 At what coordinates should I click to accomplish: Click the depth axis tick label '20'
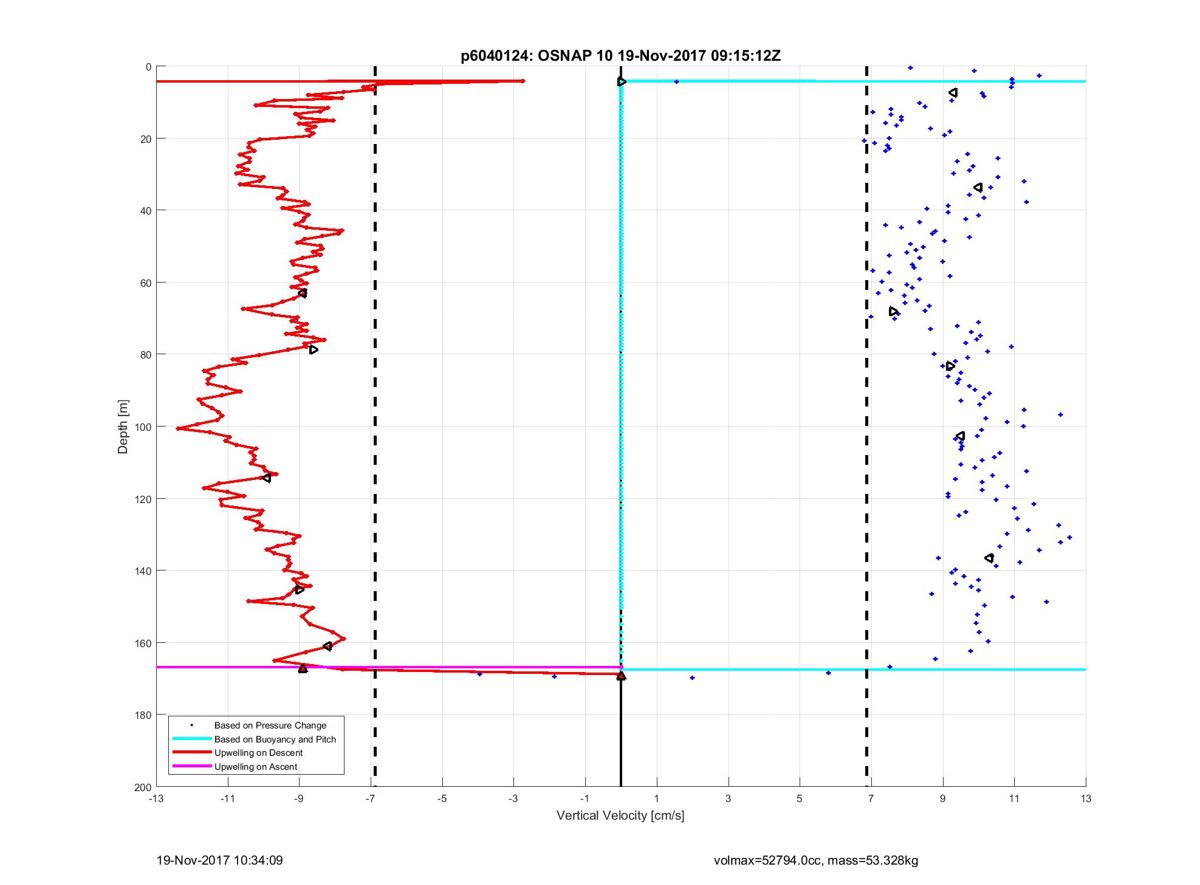[145, 139]
